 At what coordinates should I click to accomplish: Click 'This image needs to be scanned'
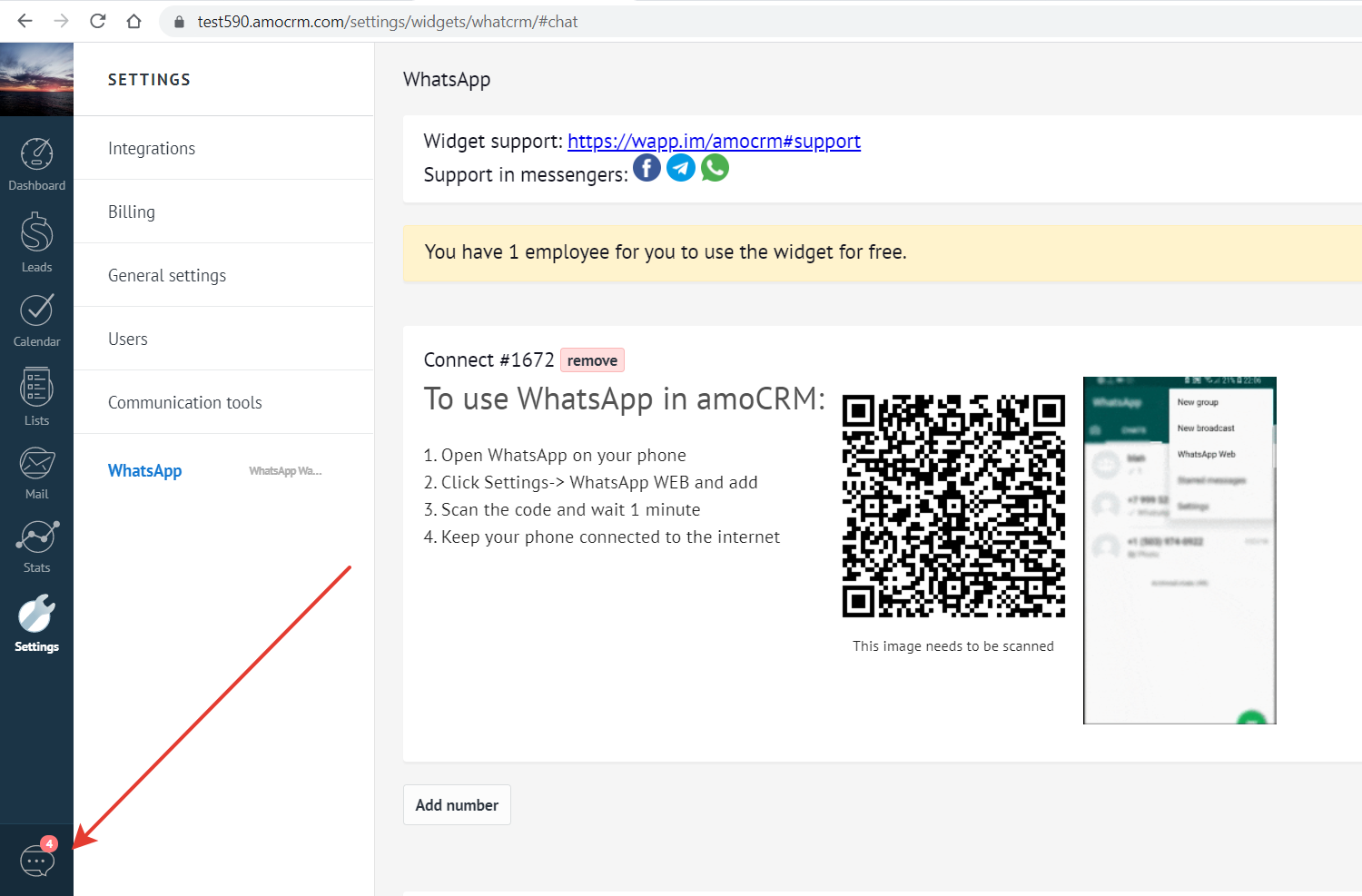[953, 646]
